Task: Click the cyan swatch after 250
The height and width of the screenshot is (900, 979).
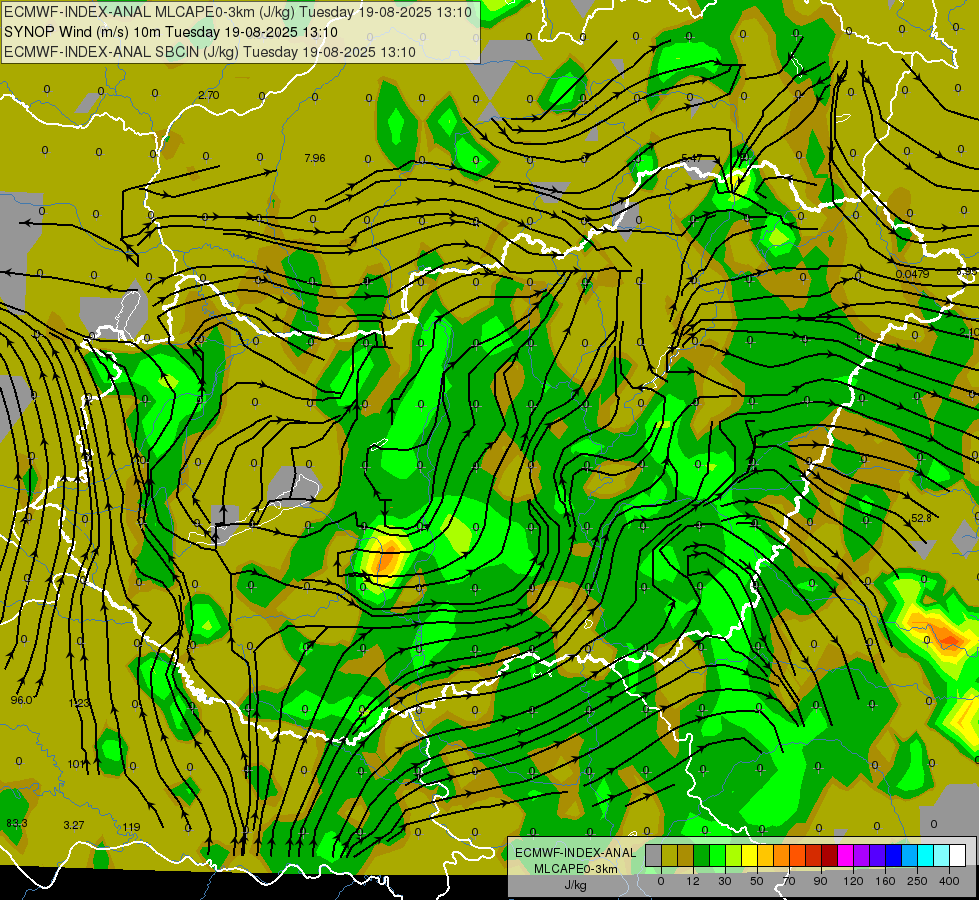Action: [926, 856]
